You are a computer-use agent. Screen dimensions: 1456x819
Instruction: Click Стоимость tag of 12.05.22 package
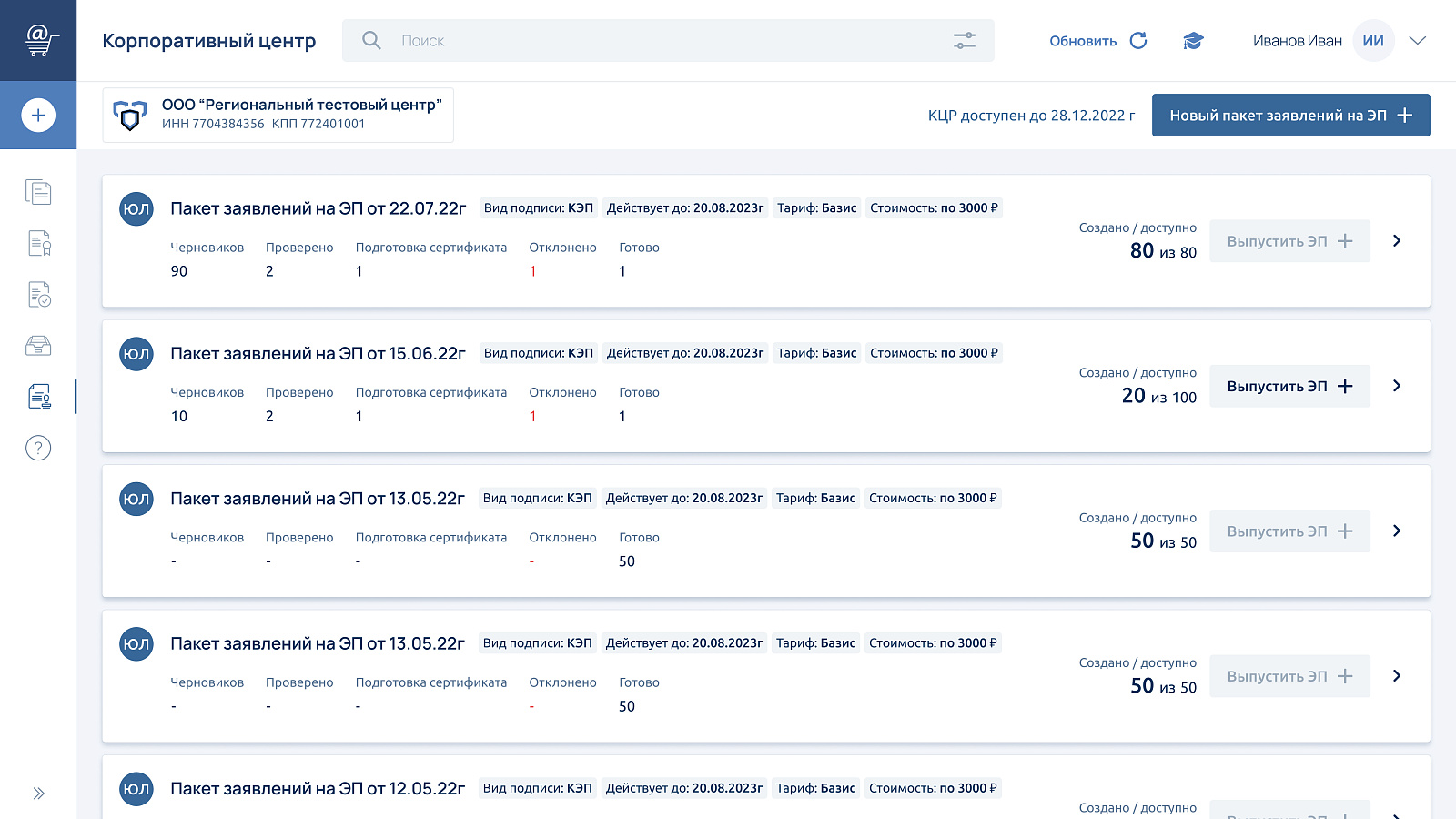pyautogui.click(x=933, y=788)
